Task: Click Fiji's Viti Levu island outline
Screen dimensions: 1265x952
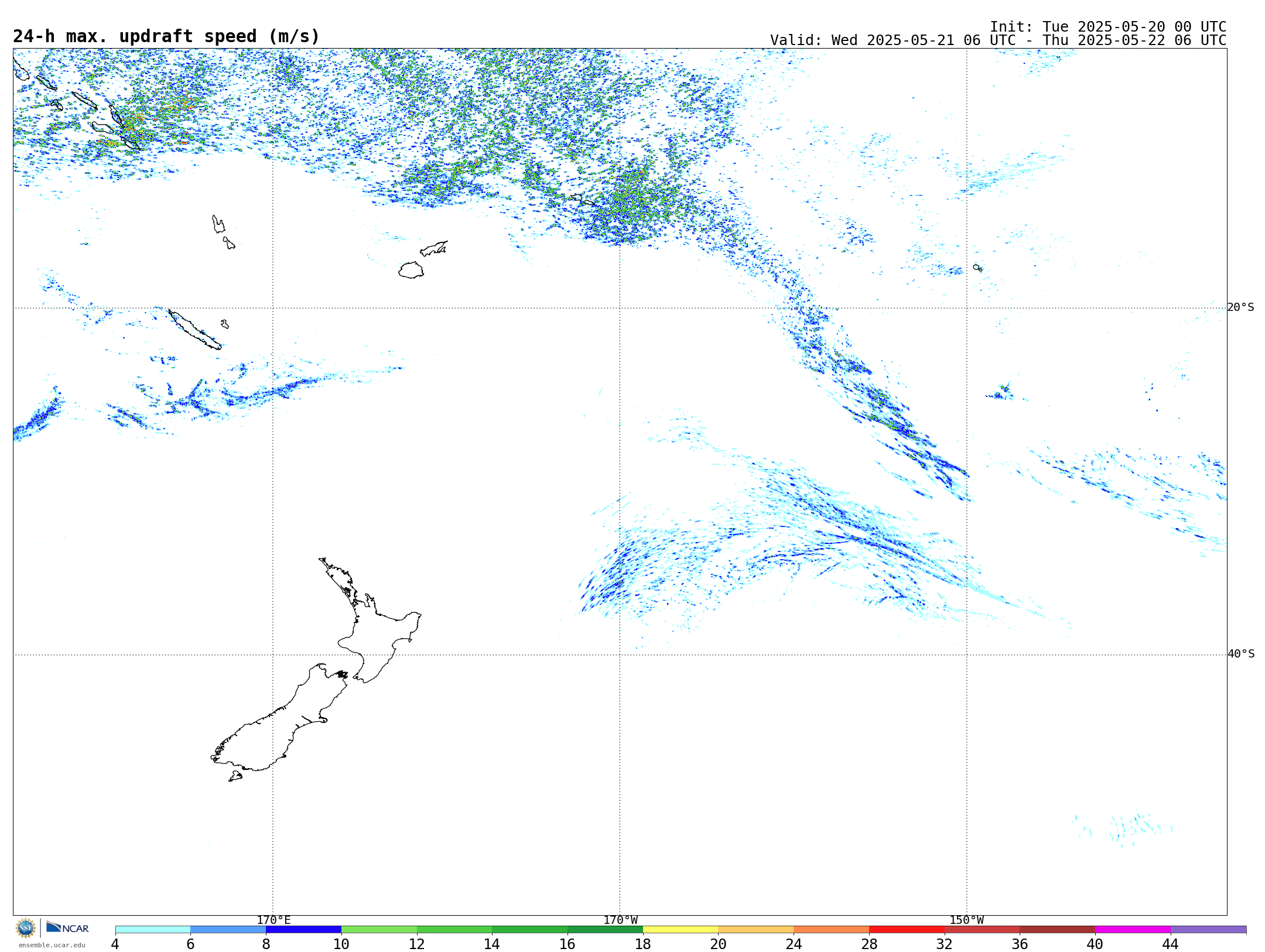Action: pos(411,270)
